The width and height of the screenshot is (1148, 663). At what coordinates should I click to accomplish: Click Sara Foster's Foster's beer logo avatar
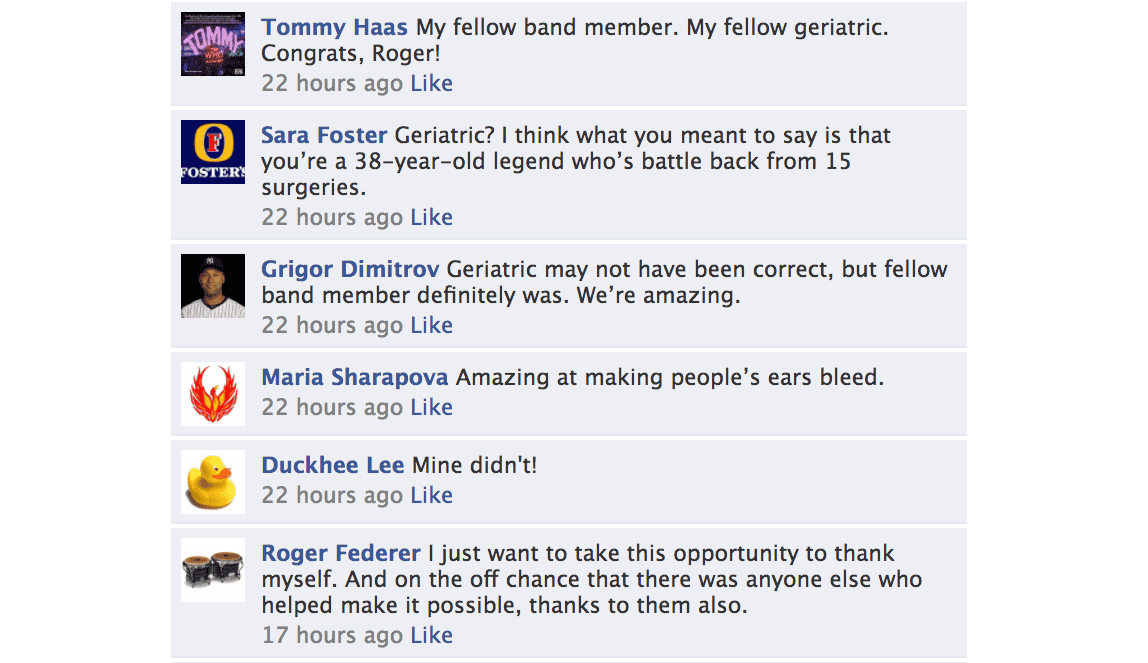coord(213,152)
